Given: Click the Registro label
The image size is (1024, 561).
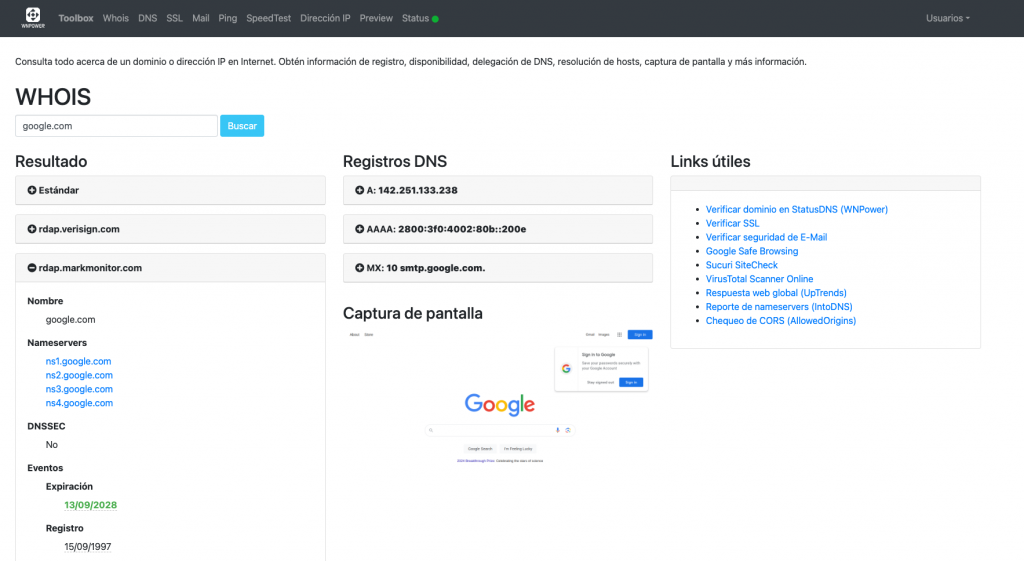Looking at the screenshot, I should pos(65,528).
